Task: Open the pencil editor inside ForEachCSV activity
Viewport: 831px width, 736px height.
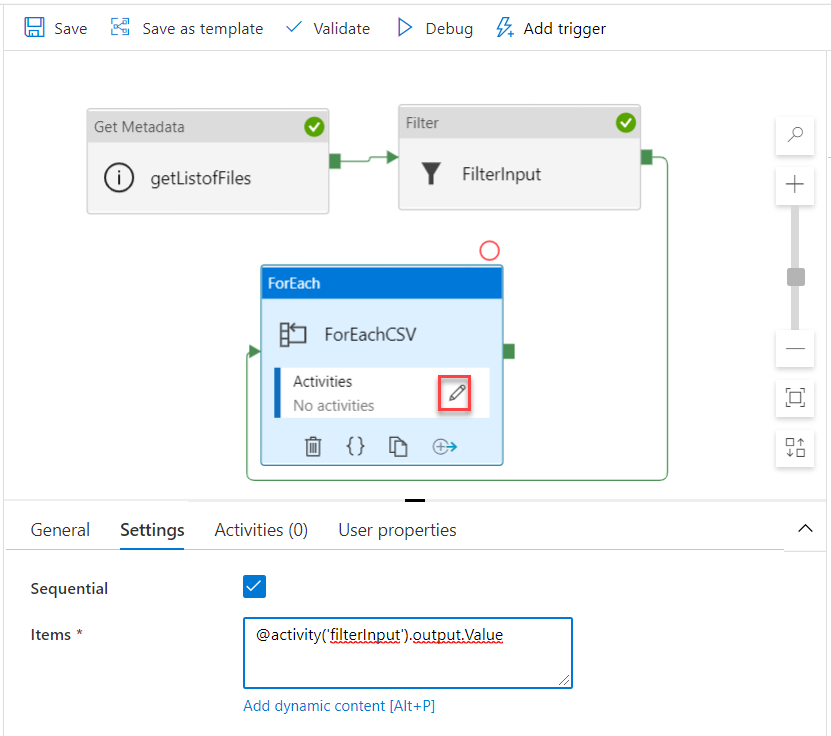Action: tap(455, 393)
